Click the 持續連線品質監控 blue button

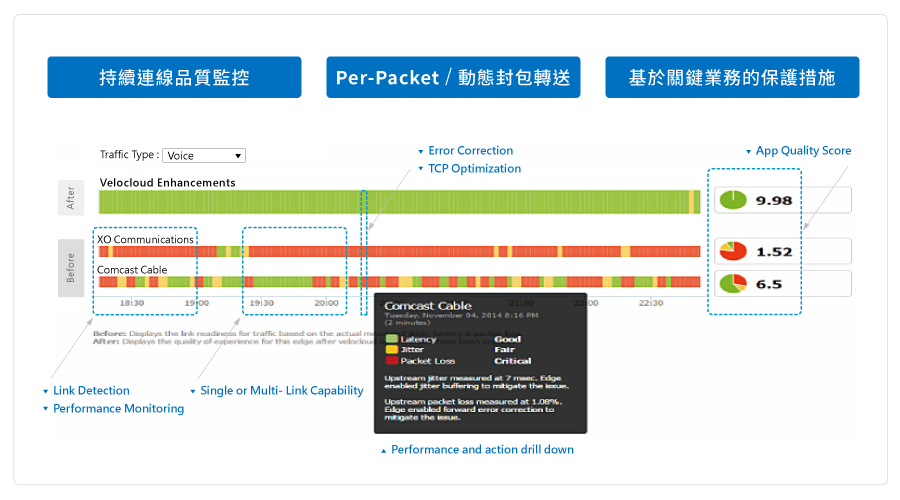[x=174, y=77]
